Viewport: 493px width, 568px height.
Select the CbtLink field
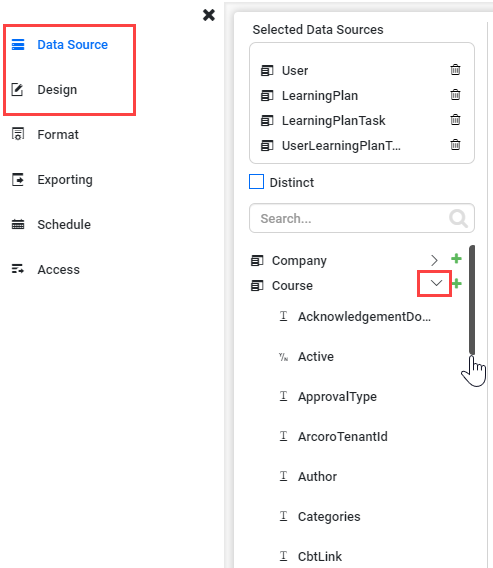tap(320, 556)
